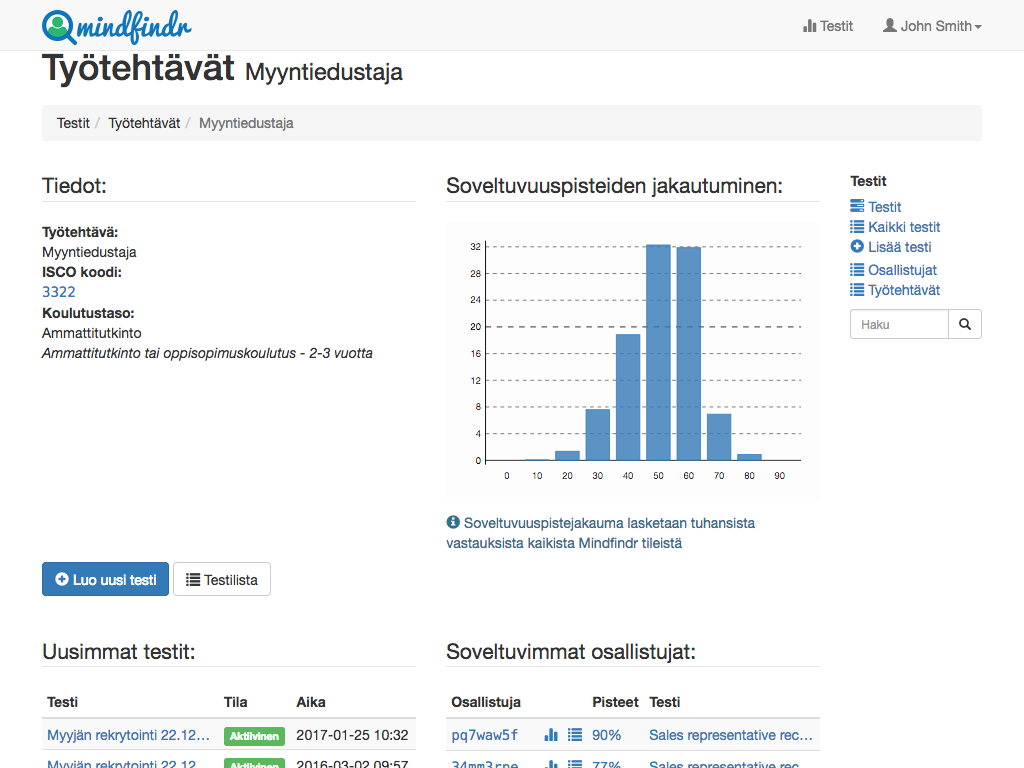Screen dimensions: 1024x768
Task: Click the Pisteet column header
Action: 615,702
